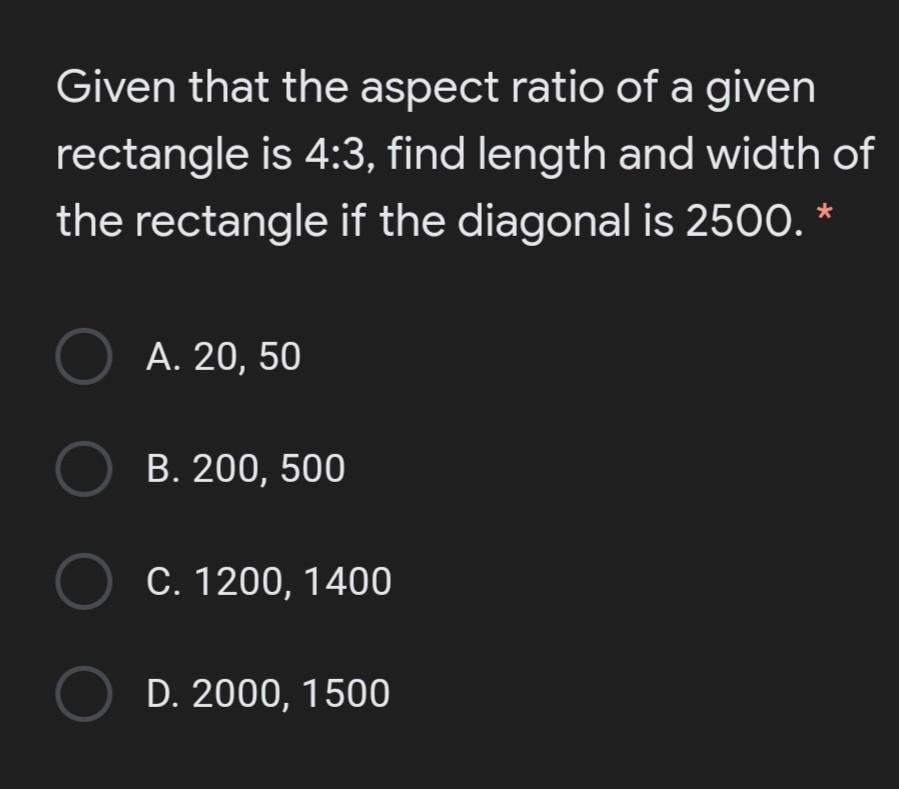Pick the answer text 'D. 2000, 1500'
Viewport: 899px width, 789px height.
click(268, 694)
